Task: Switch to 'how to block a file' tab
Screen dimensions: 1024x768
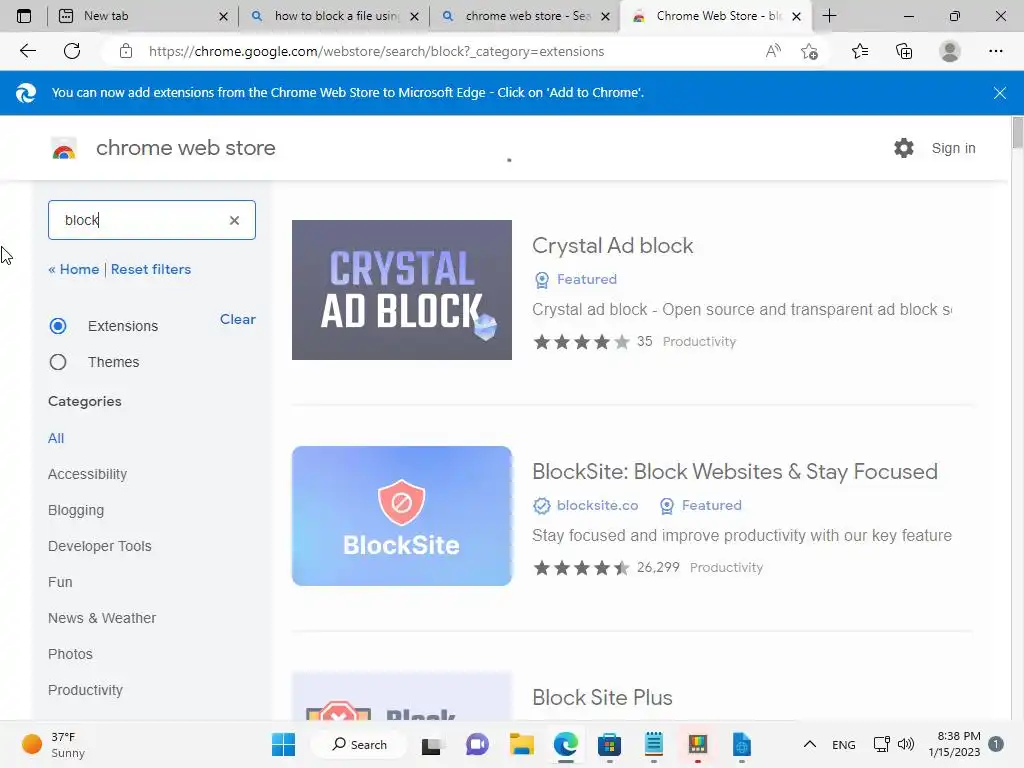Action: tap(334, 16)
